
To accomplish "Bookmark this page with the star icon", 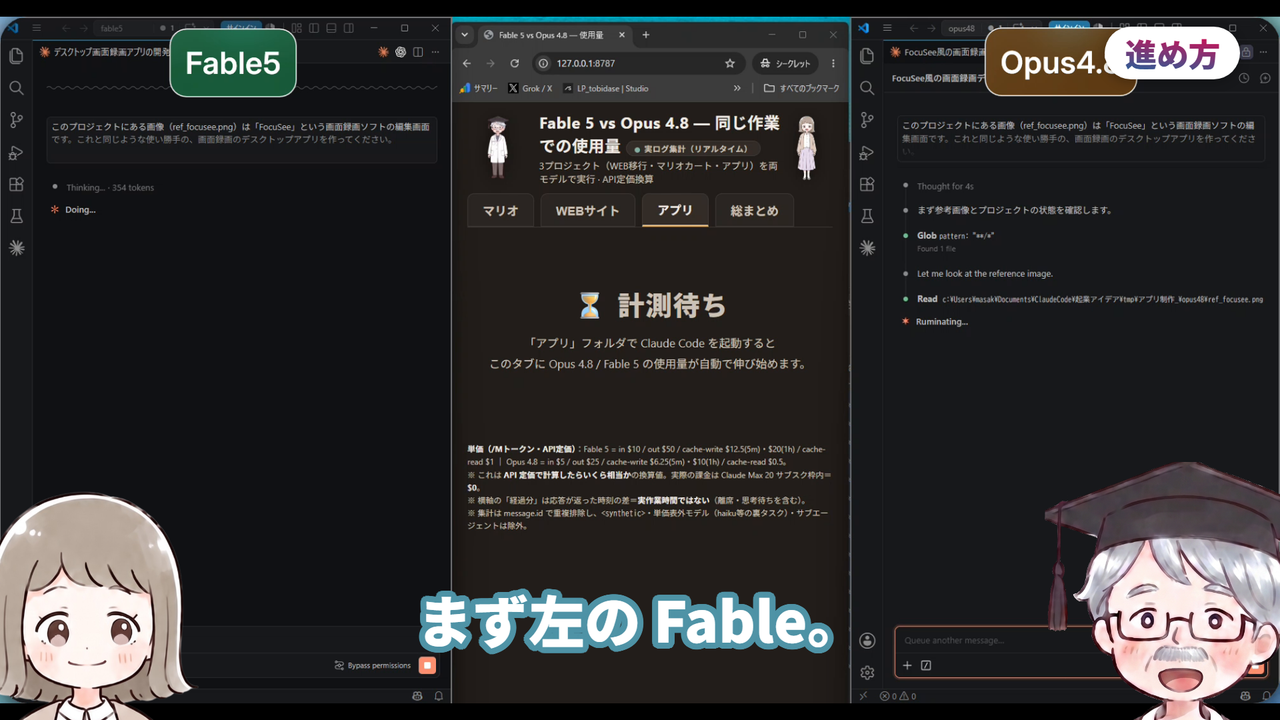I will pyautogui.click(x=730, y=63).
